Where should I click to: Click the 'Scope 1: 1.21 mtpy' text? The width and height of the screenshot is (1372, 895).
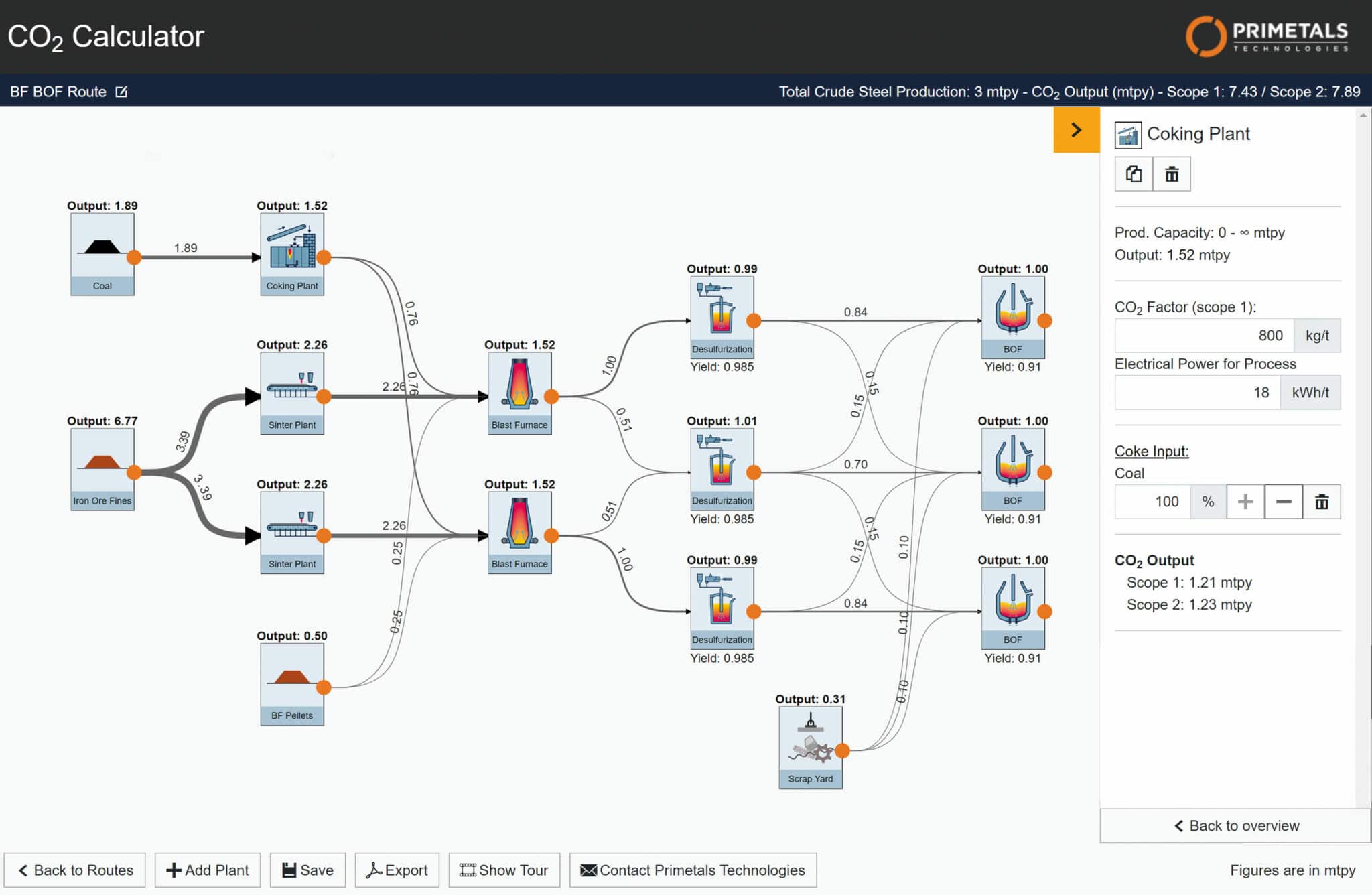click(x=1189, y=582)
